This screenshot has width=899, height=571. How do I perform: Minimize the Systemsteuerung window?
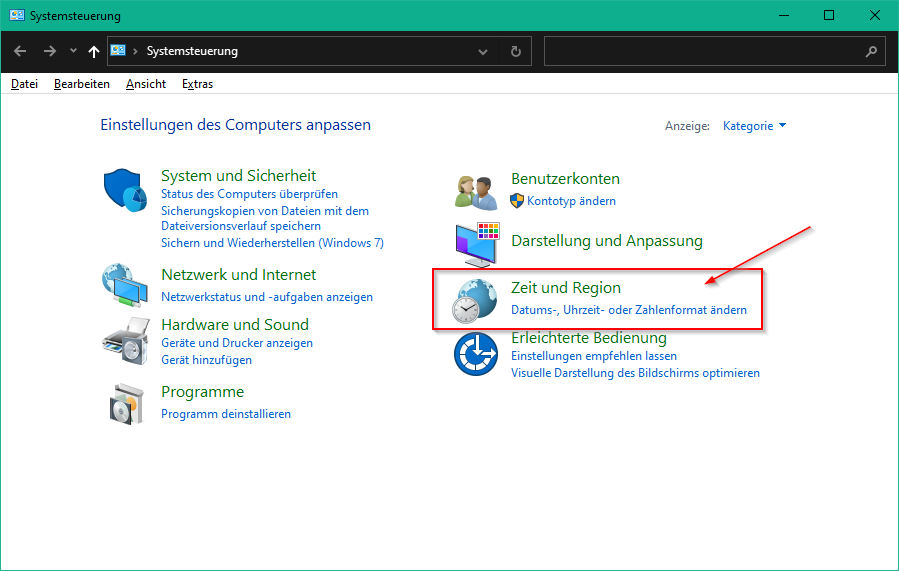point(784,15)
